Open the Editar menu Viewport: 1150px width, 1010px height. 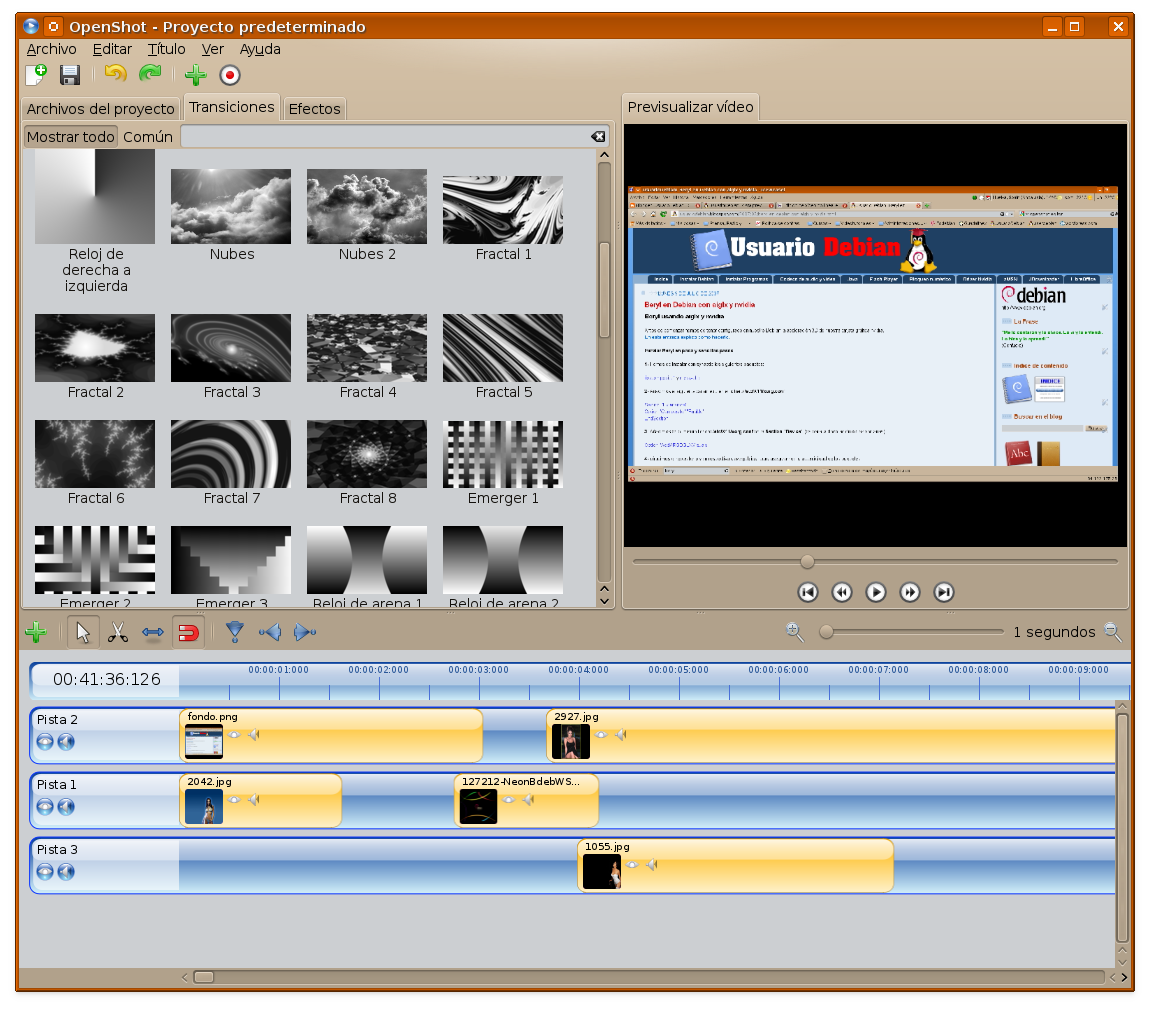pos(112,49)
